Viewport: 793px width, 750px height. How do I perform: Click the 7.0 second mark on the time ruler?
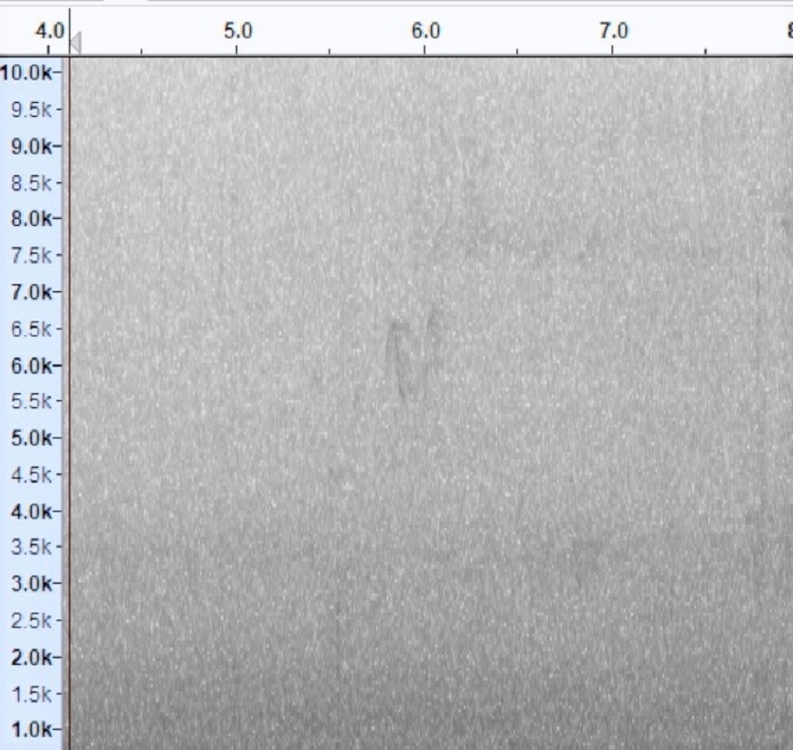pyautogui.click(x=613, y=31)
